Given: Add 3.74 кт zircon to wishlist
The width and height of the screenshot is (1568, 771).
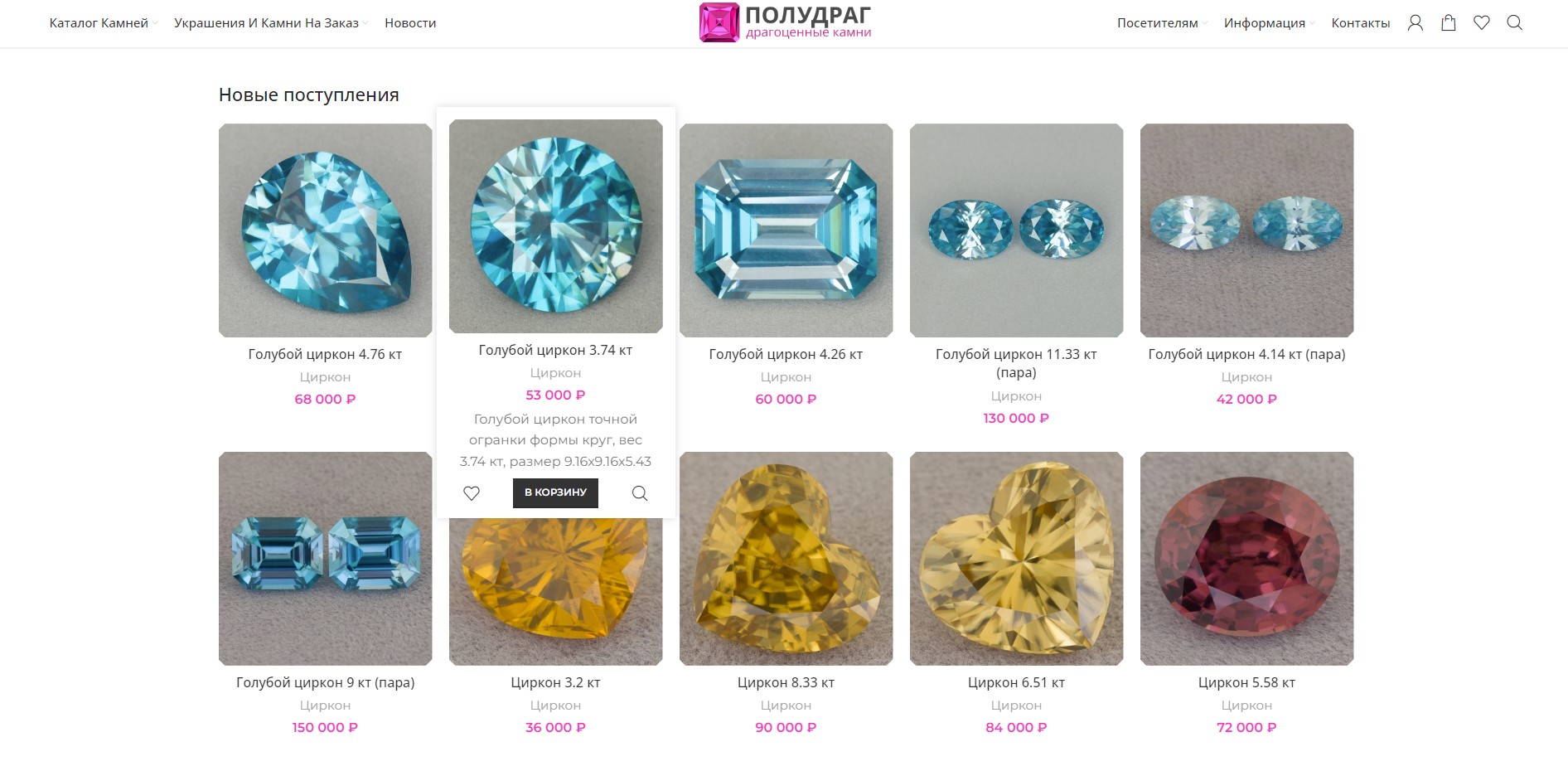Looking at the screenshot, I should (x=472, y=493).
